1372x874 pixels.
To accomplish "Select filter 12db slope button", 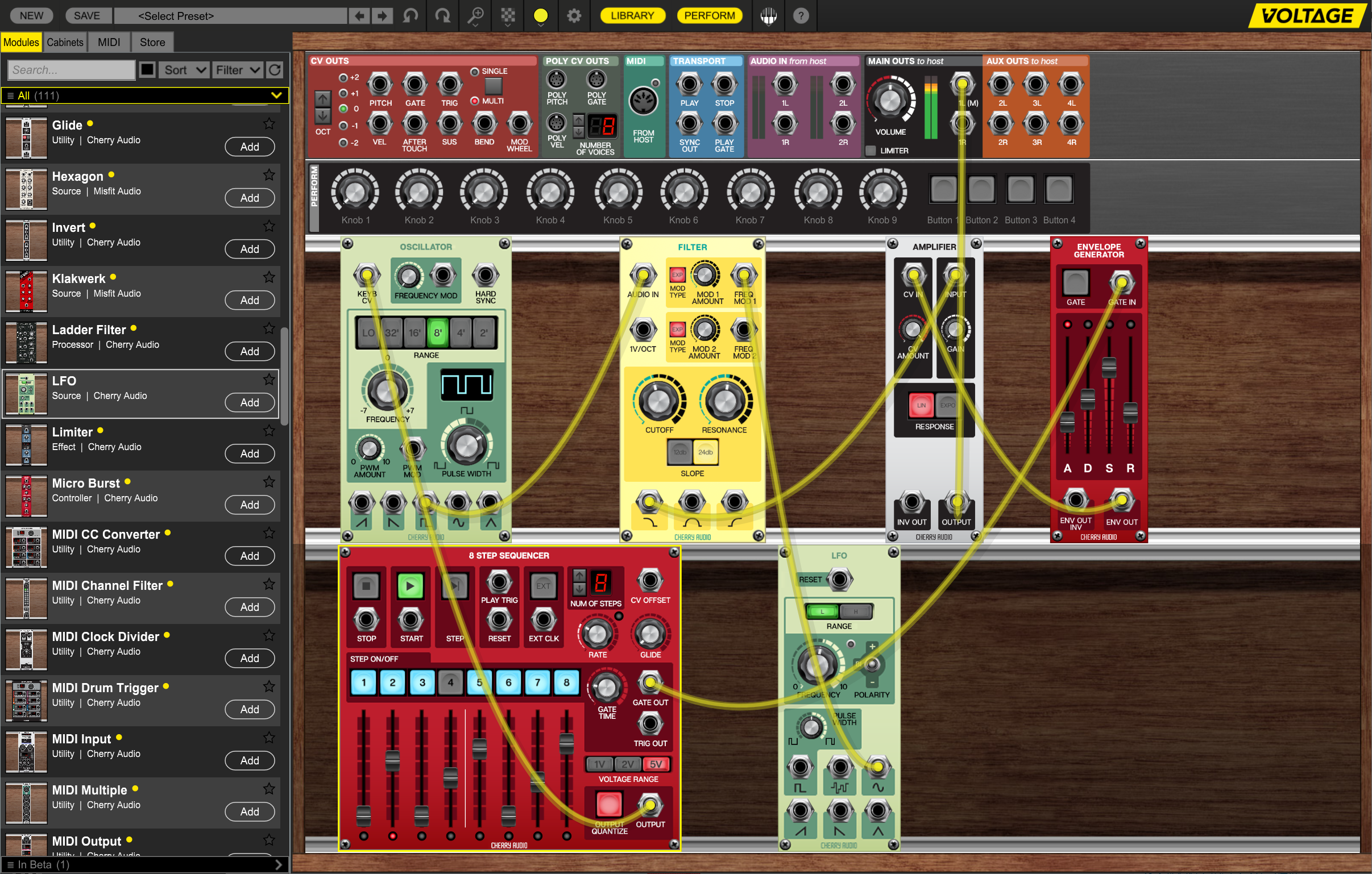I will (679, 452).
